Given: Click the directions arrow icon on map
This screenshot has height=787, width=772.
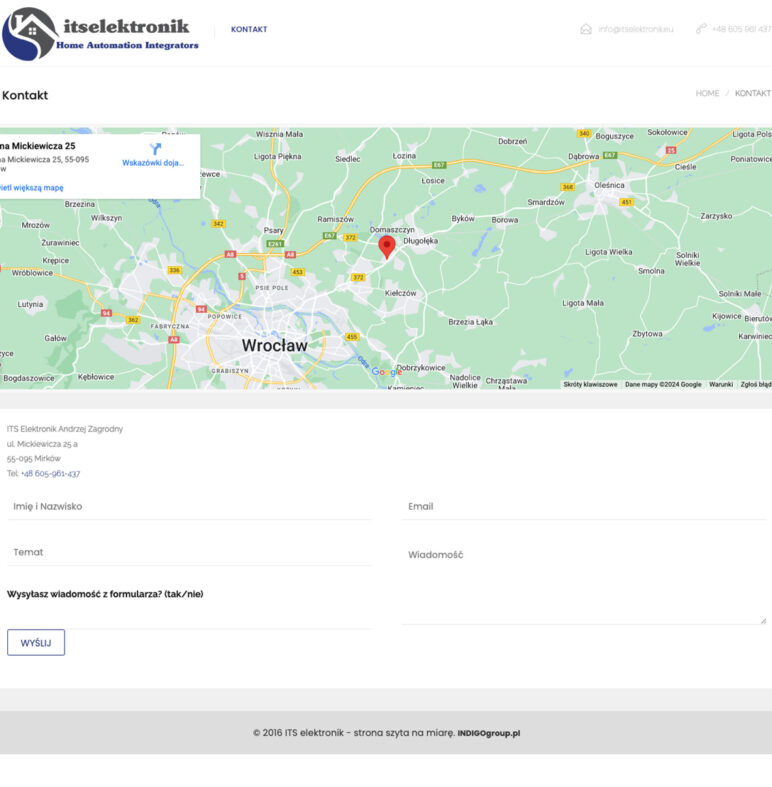Looking at the screenshot, I should 155,149.
